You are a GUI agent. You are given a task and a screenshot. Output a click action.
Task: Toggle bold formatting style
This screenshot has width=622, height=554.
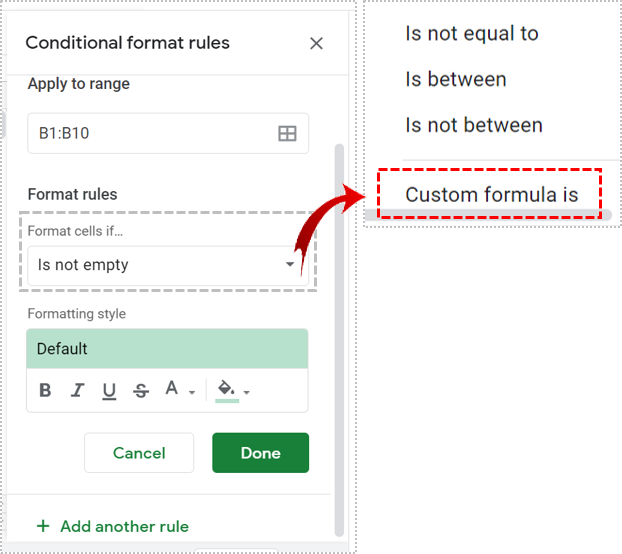(45, 391)
